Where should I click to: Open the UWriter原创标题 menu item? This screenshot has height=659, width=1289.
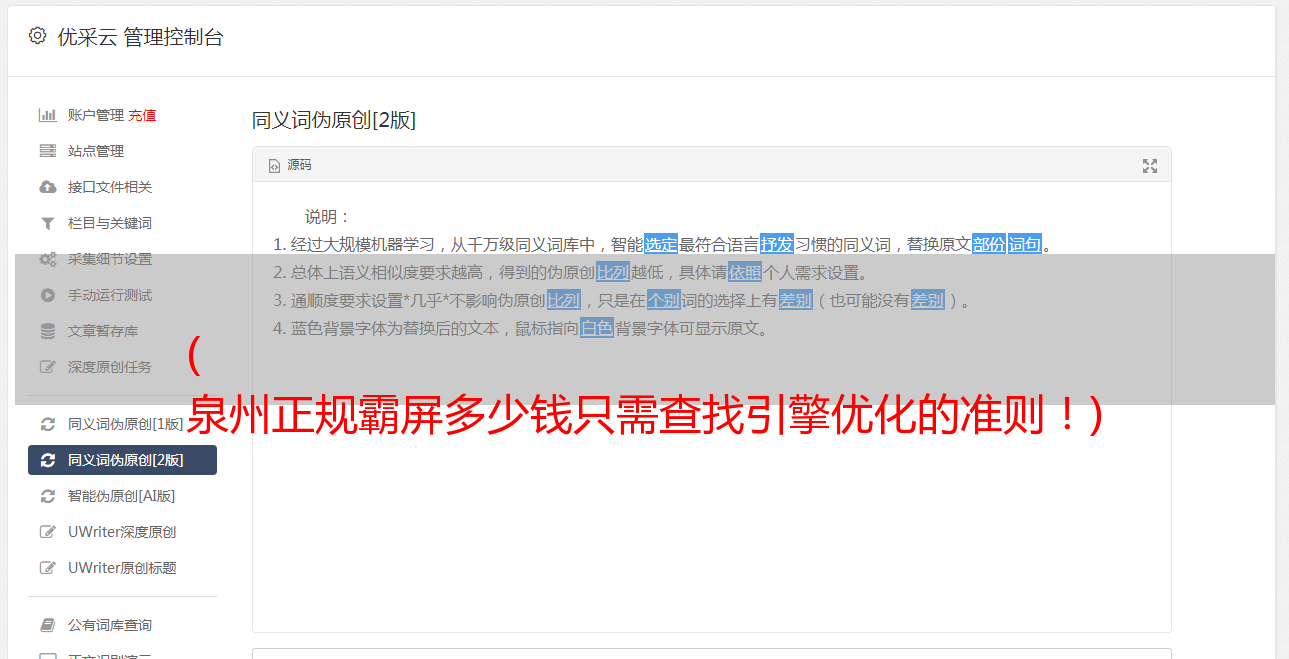point(122,568)
